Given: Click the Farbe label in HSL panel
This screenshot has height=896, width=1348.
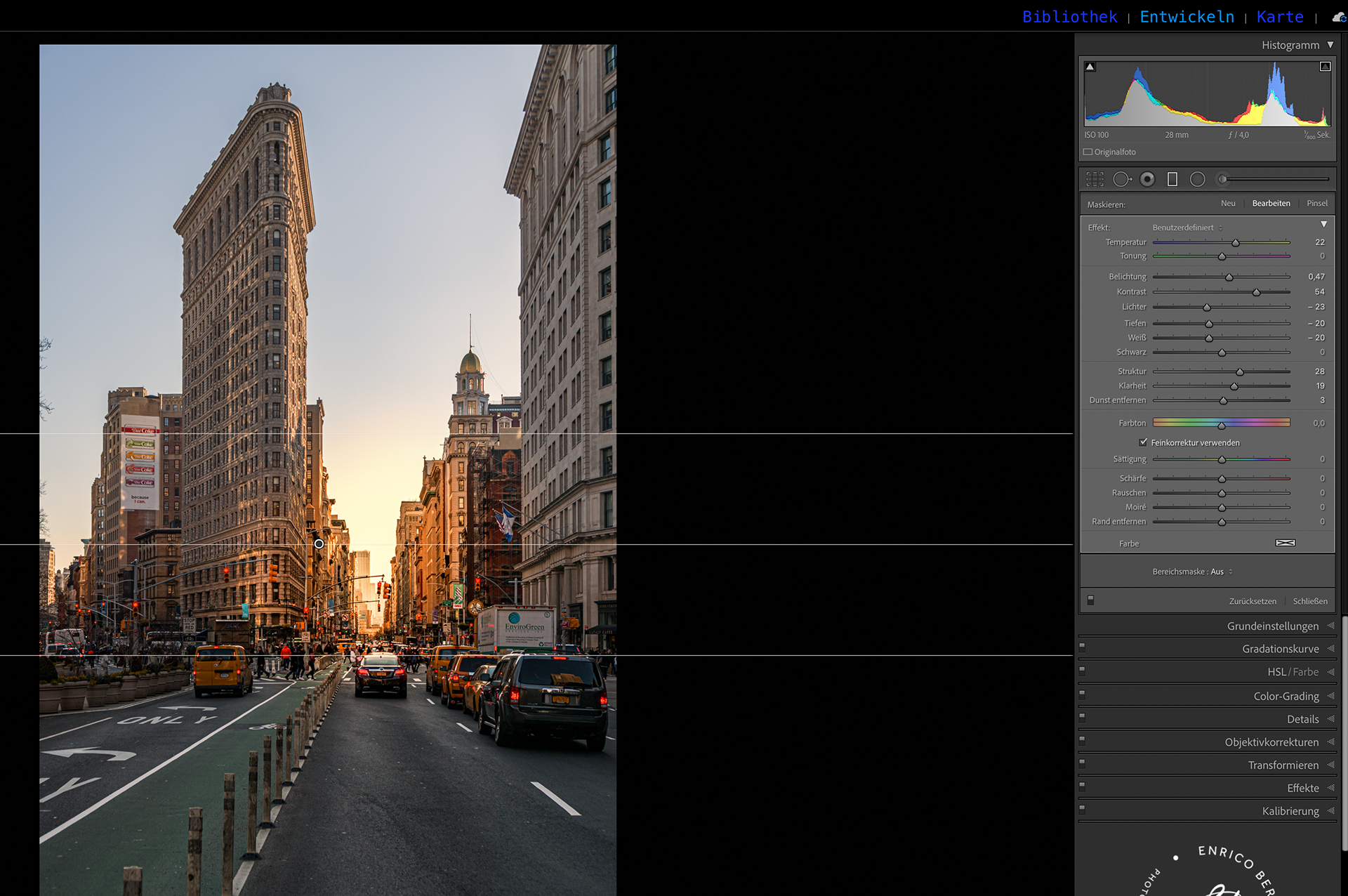Looking at the screenshot, I should click(1306, 672).
